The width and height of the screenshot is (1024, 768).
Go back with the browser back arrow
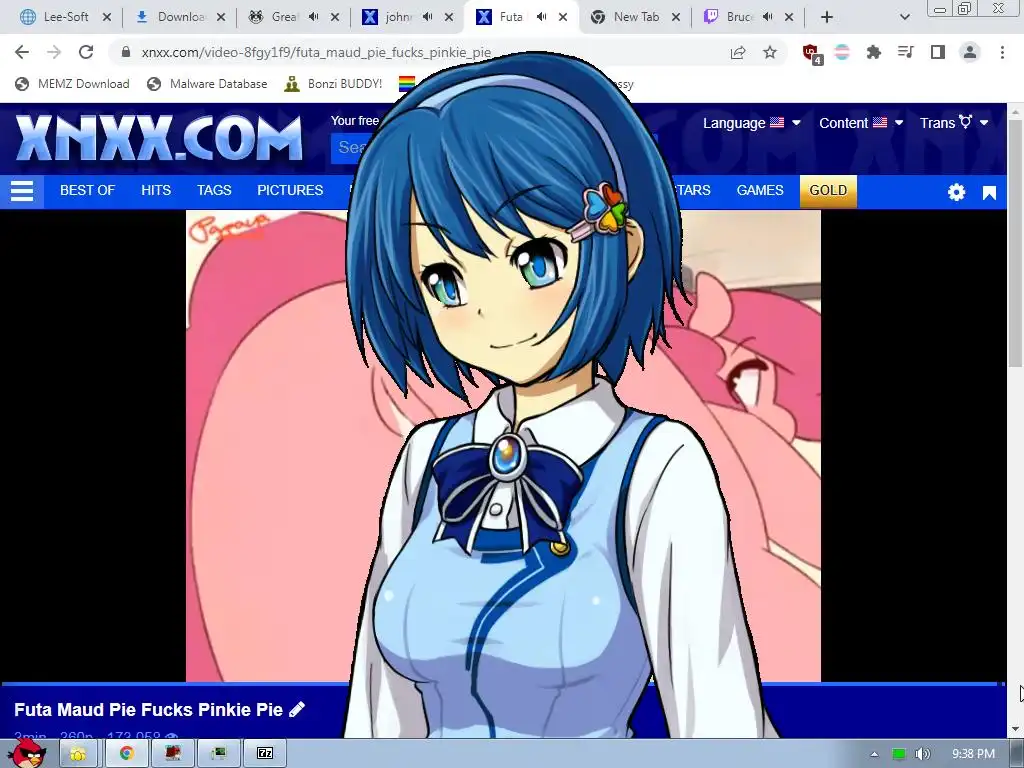(x=22, y=52)
